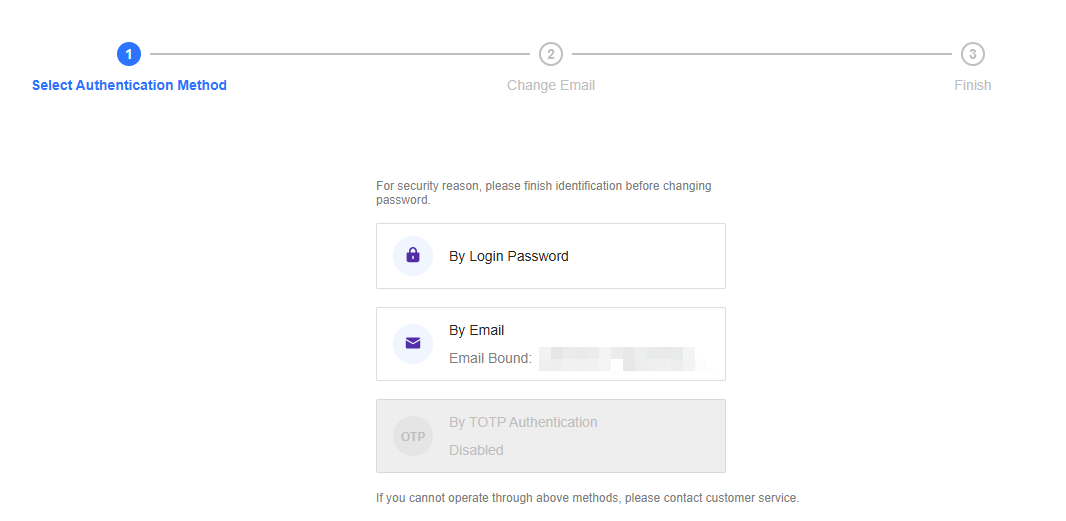Screen dimensions: 1066x521
Task: Click the 'Email Bound:' label
Action: click(x=491, y=358)
